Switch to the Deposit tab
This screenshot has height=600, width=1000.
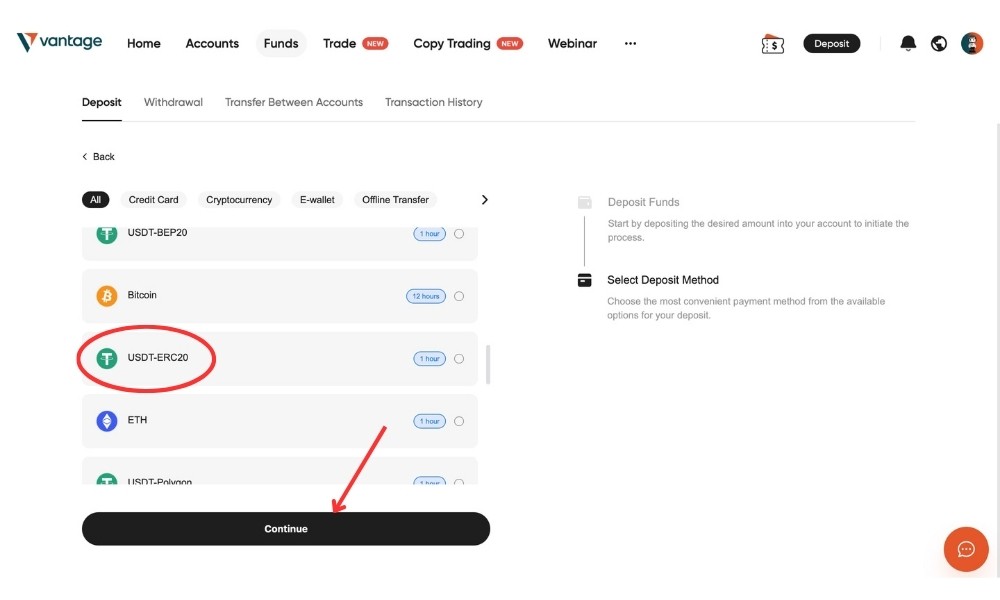coord(101,102)
